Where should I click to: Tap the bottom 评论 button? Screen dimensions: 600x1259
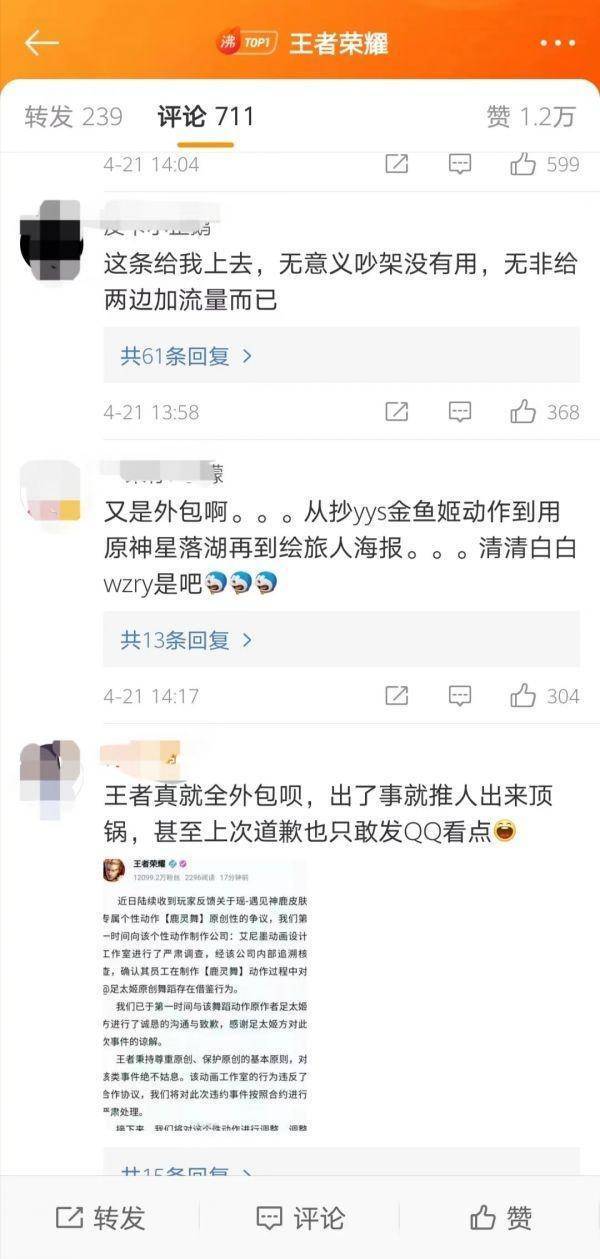(x=300, y=1217)
